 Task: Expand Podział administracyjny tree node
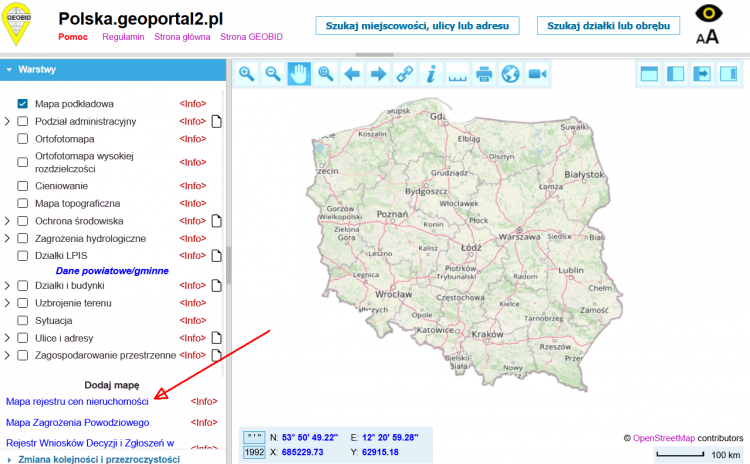tap(7, 122)
